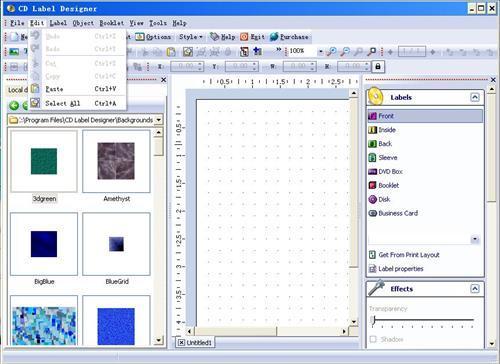
Task: Click canvas horizontal scroll left arrow
Action: point(189,331)
